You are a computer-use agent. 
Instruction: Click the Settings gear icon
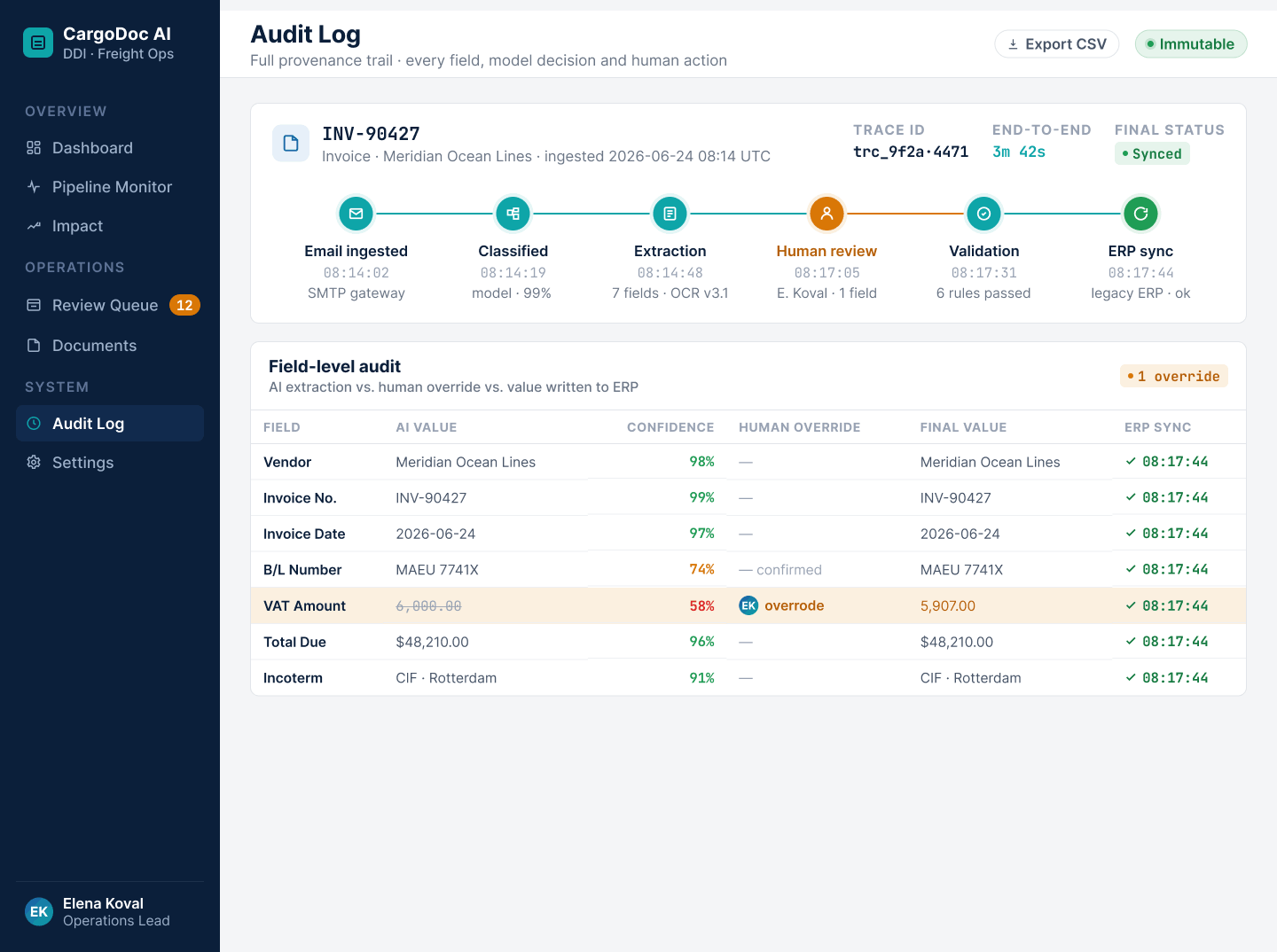tap(34, 463)
